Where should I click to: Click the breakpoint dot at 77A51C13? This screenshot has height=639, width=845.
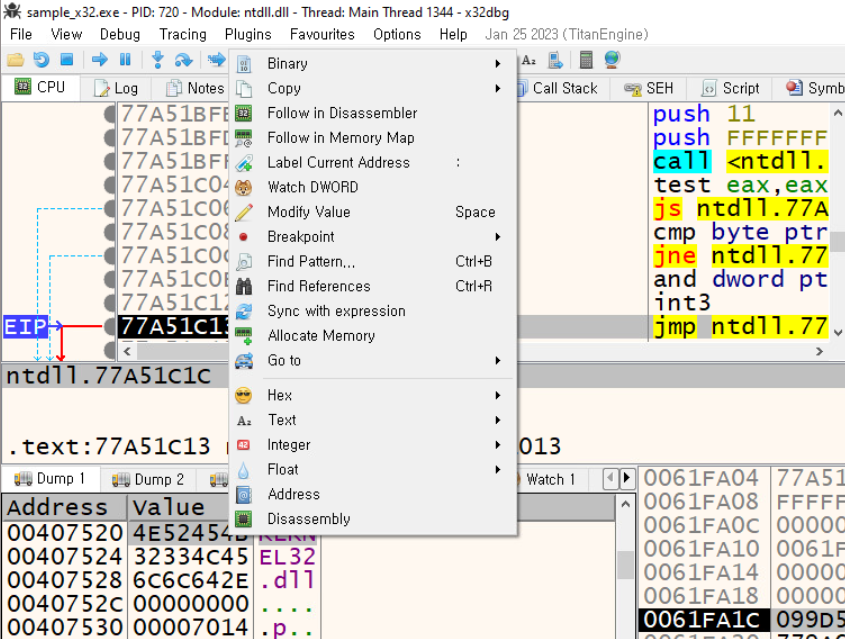pos(110,327)
